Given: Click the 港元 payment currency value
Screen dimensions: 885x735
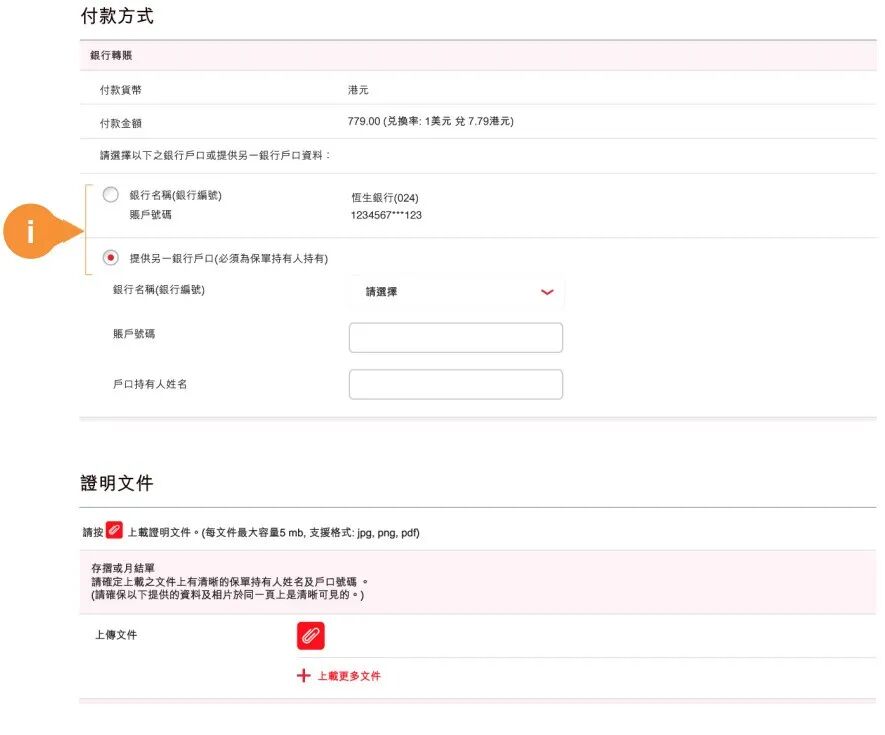Looking at the screenshot, I should pyautogui.click(x=358, y=90).
